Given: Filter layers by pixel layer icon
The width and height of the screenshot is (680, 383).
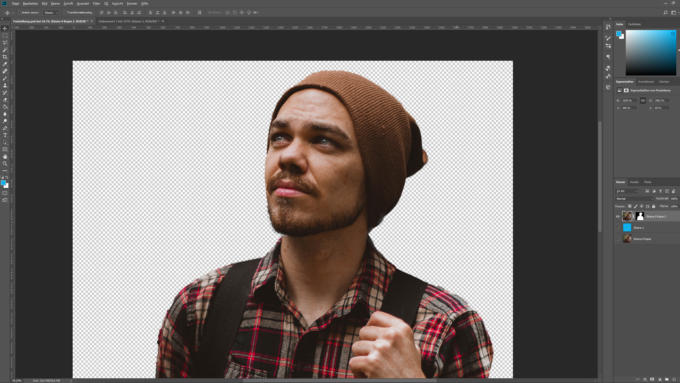Looking at the screenshot, I should [x=647, y=191].
